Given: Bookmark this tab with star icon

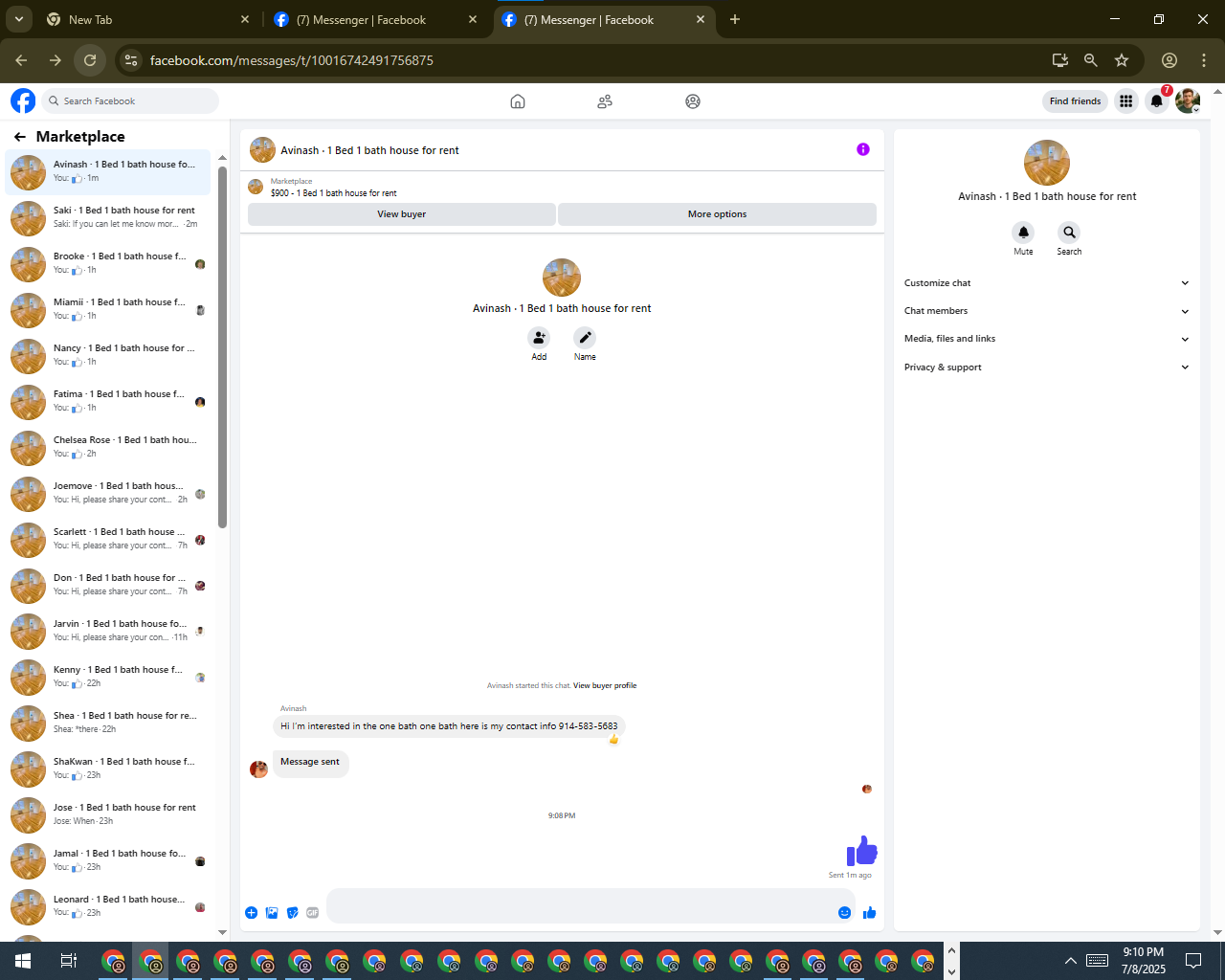Looking at the screenshot, I should pyautogui.click(x=1122, y=60).
